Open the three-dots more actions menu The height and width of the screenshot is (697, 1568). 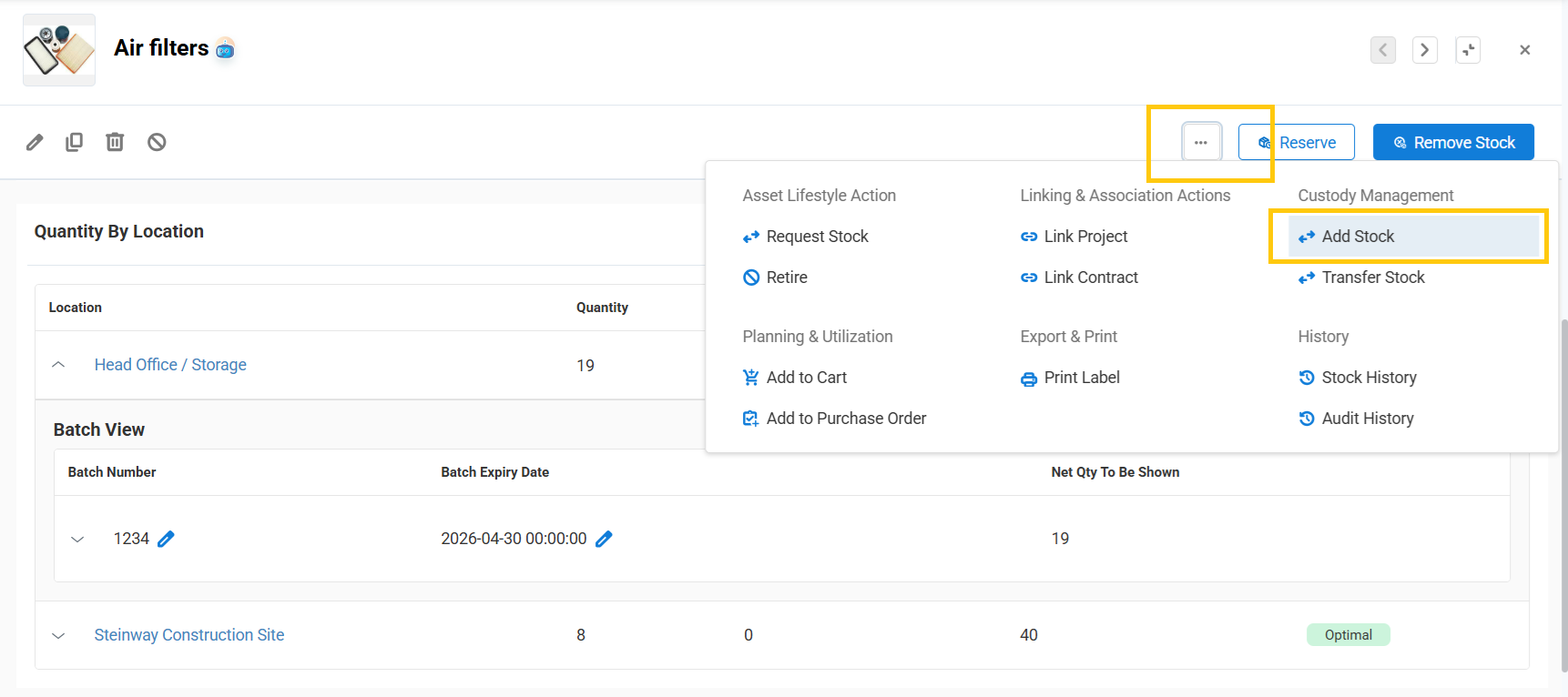coord(1201,142)
